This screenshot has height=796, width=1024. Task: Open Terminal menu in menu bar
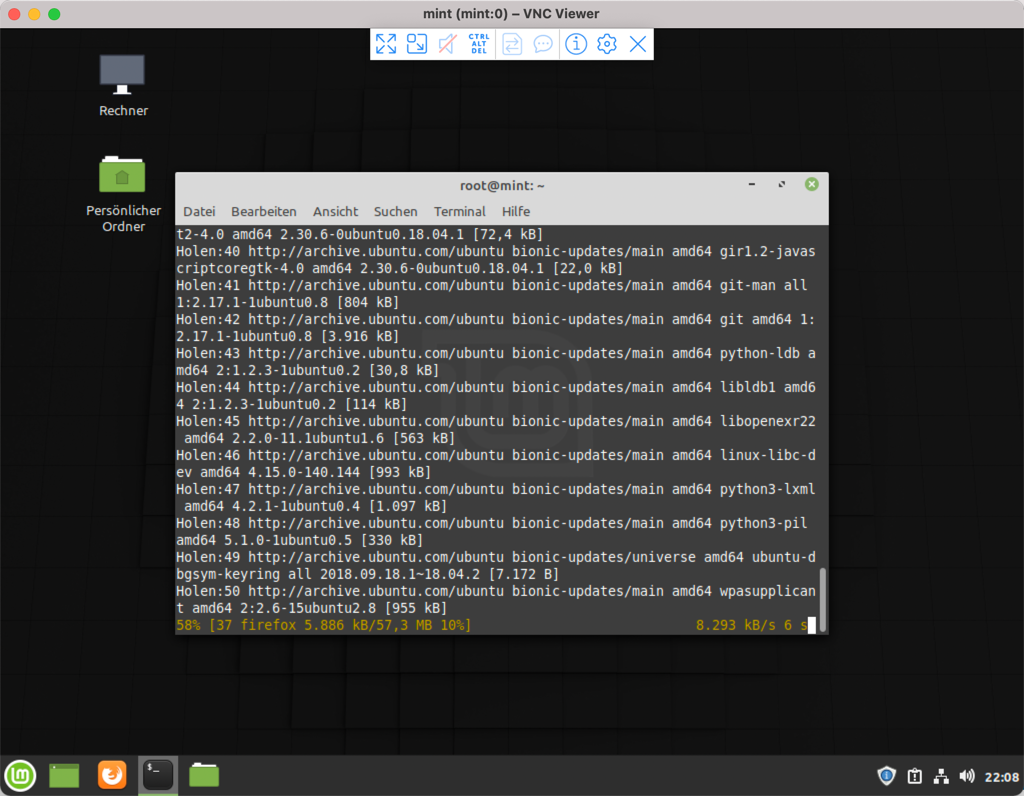(x=460, y=212)
